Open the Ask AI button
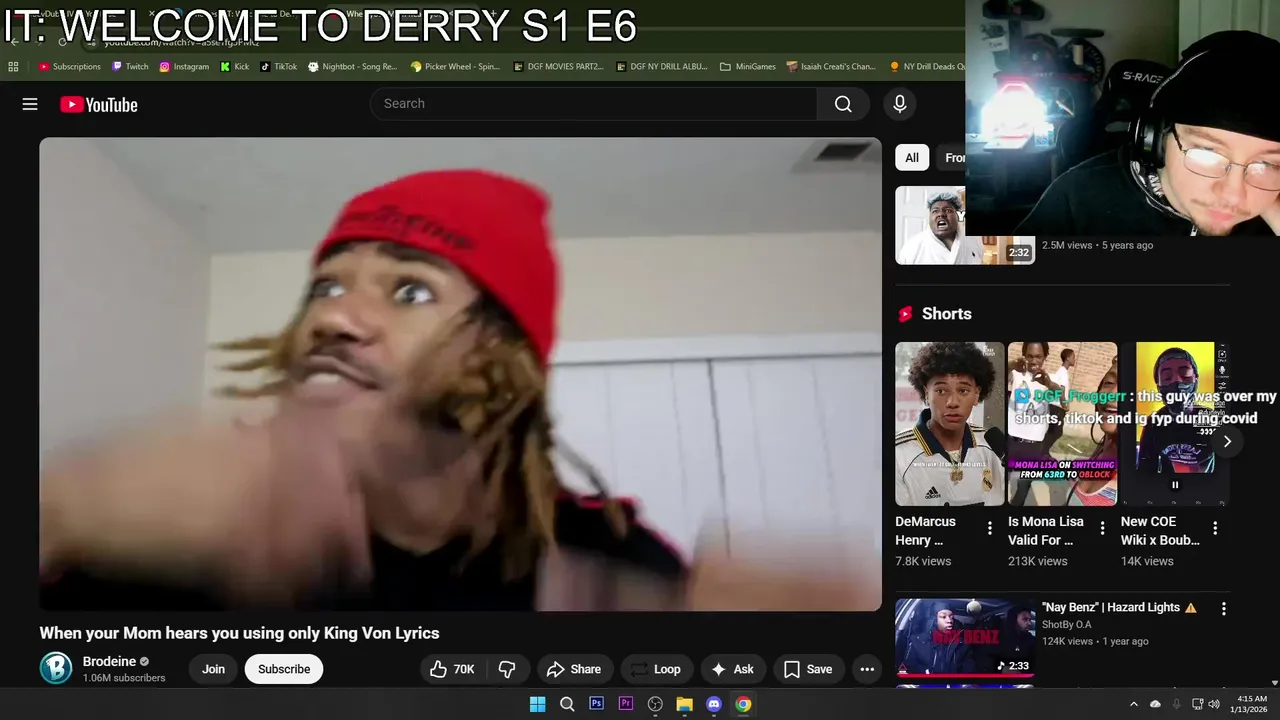Screen dimensions: 1280x720 (732, 669)
